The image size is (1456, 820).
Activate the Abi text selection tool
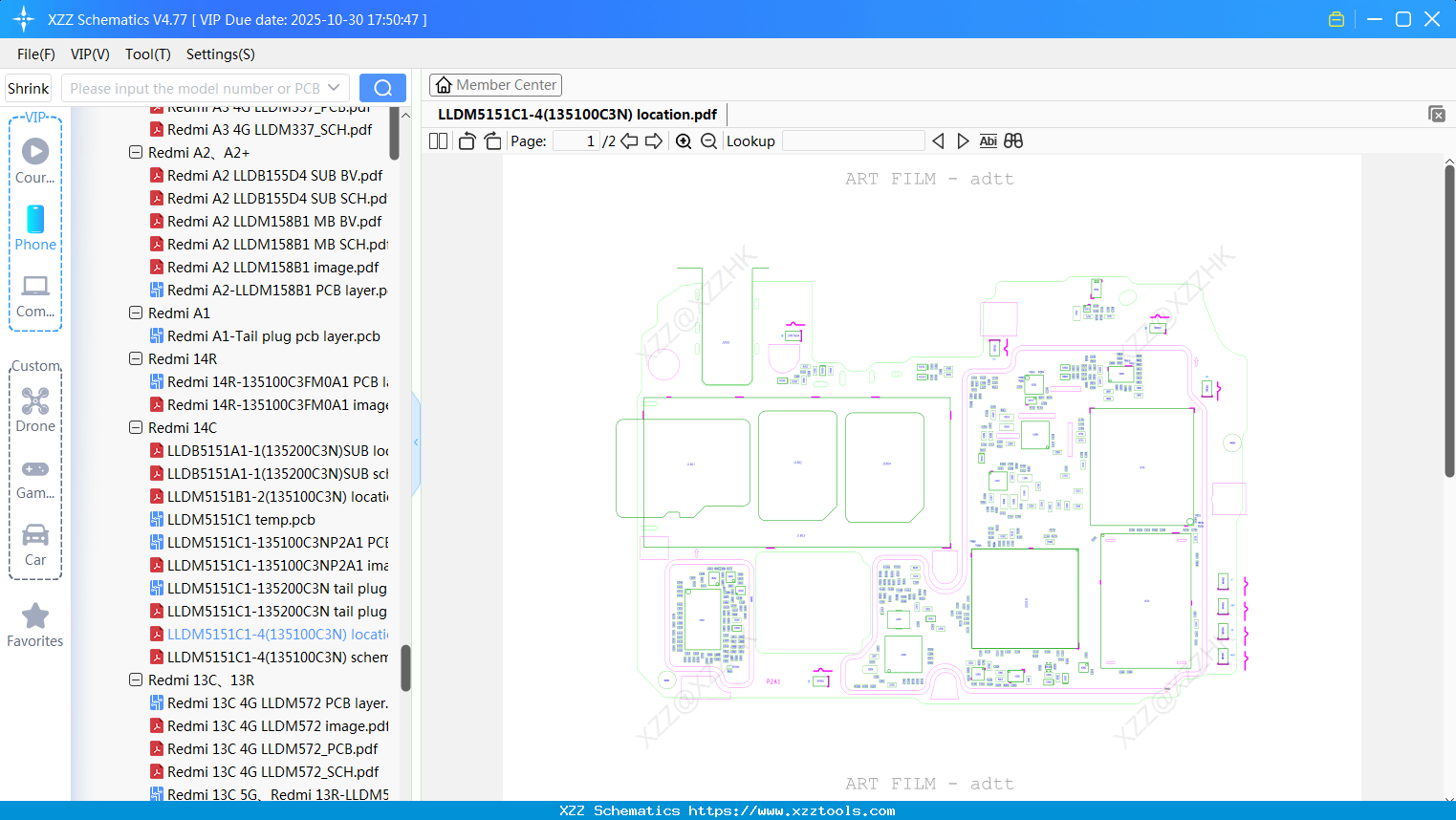(988, 140)
